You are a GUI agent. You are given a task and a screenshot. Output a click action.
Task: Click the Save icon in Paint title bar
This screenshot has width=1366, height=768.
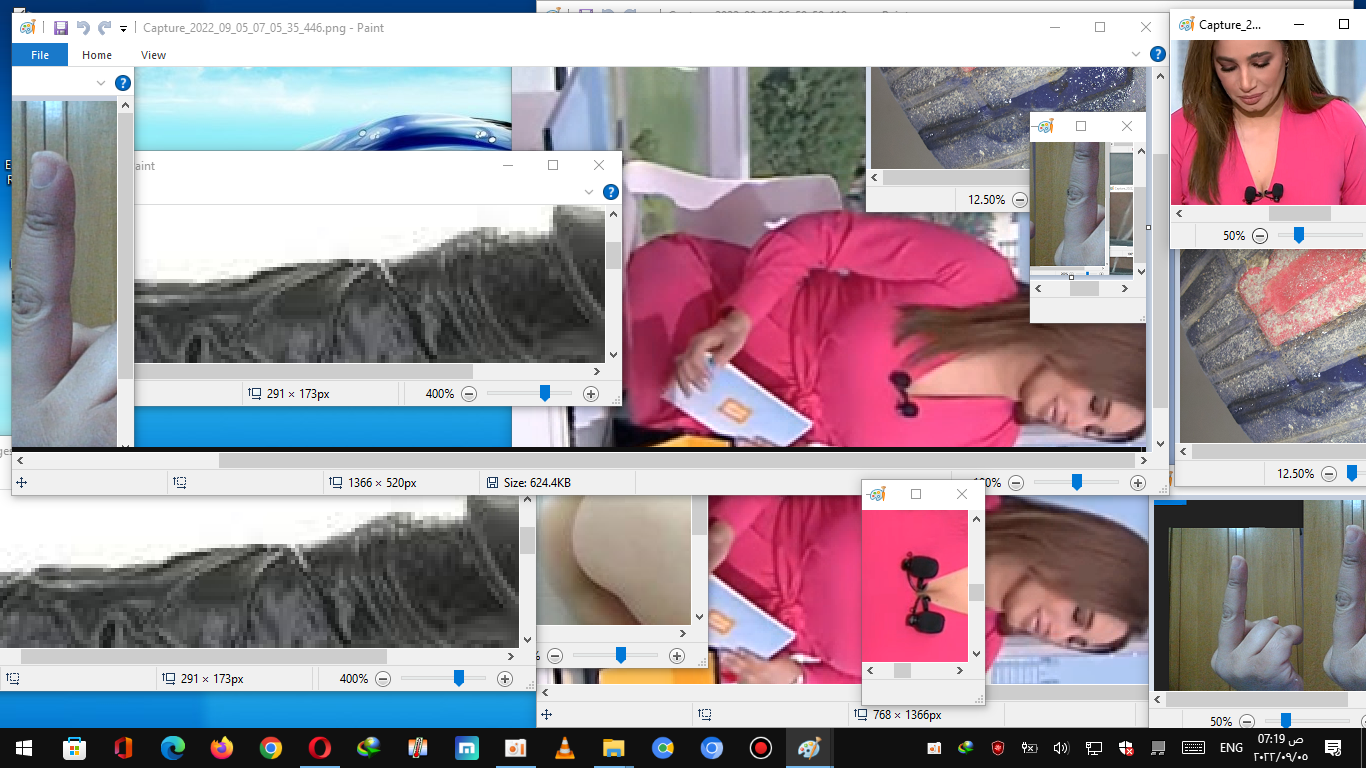pyautogui.click(x=61, y=28)
